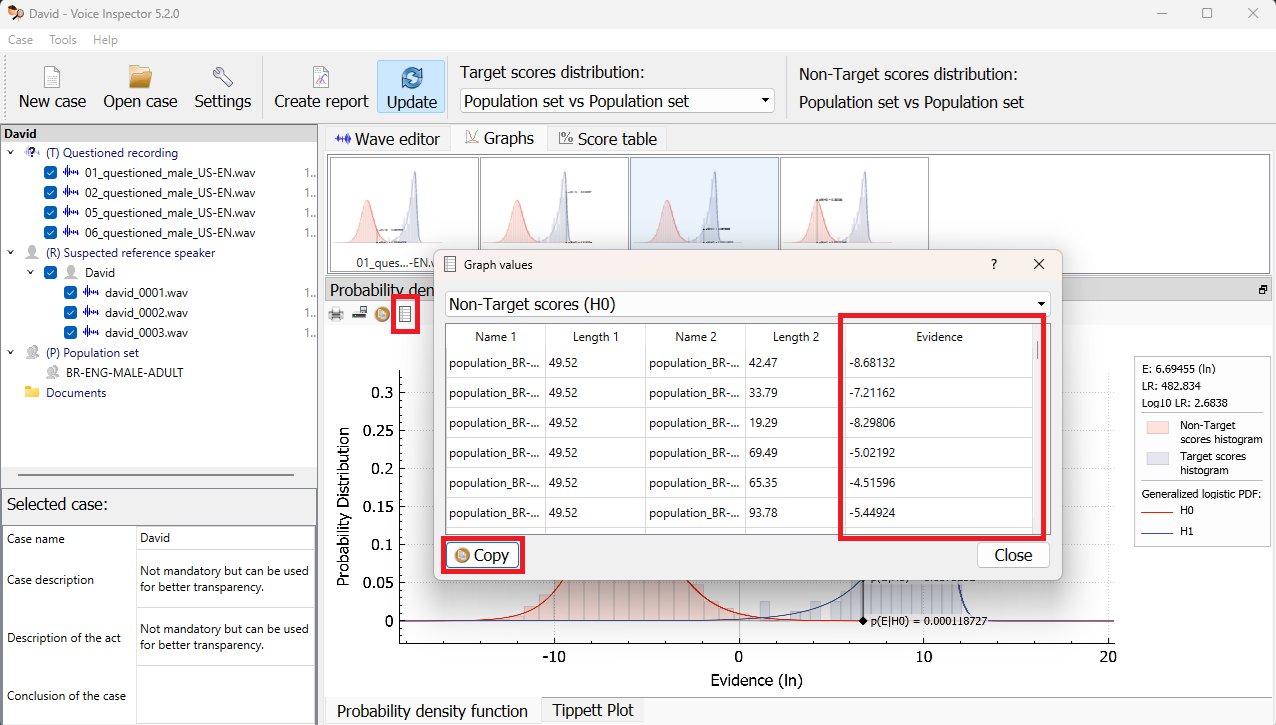Viewport: 1276px width, 725px height.
Task: Switch to the Wave editor tab
Action: [x=387, y=139]
